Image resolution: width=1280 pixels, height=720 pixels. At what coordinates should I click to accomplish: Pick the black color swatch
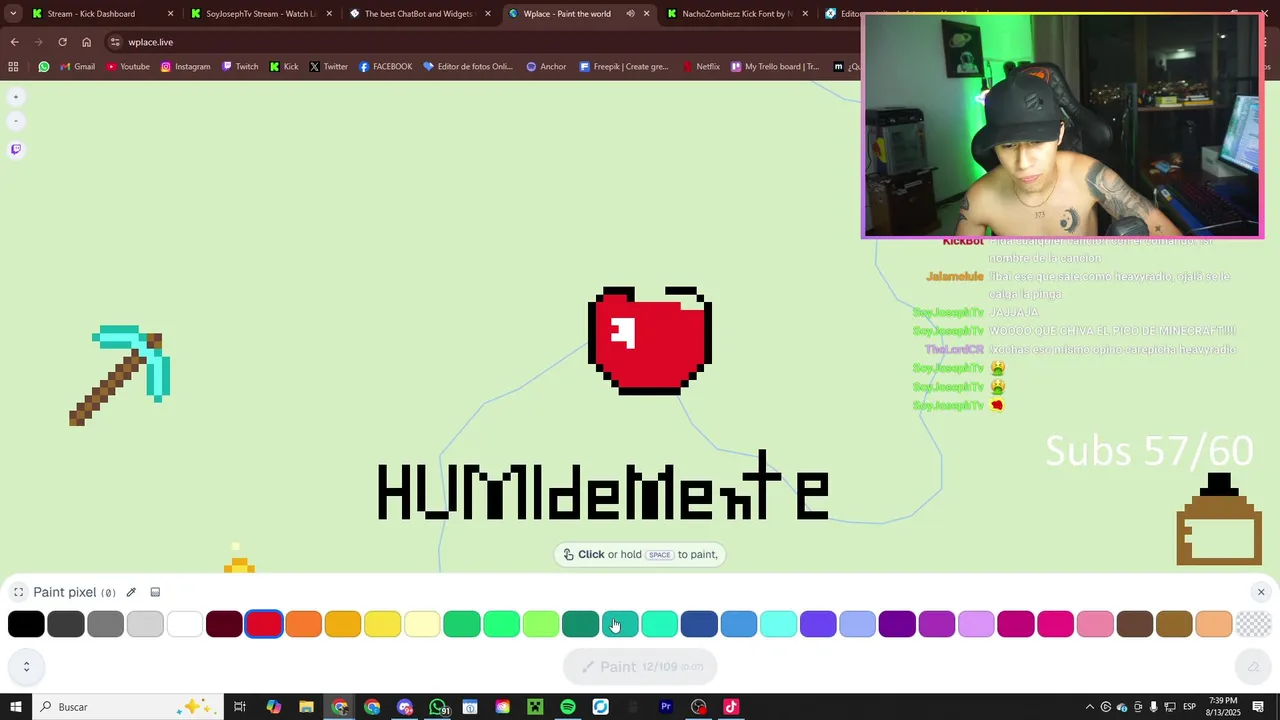(26, 624)
